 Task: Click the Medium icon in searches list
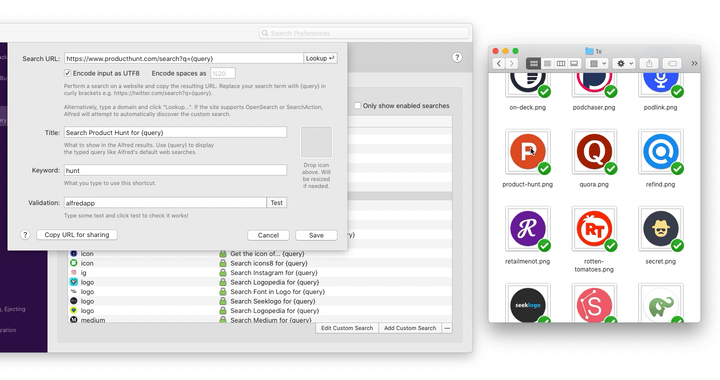[x=73, y=319]
